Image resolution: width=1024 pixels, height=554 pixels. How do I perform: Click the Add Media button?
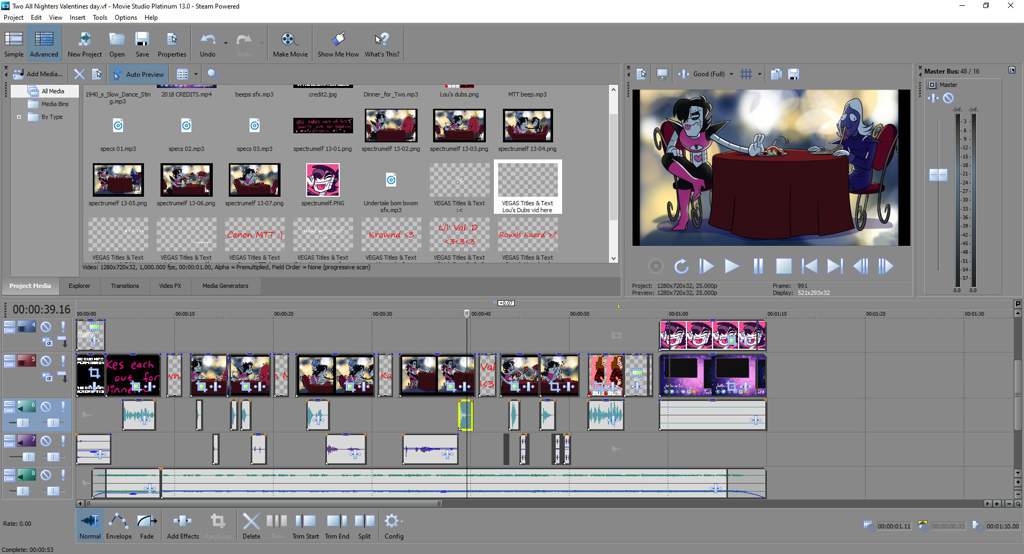tap(38, 74)
